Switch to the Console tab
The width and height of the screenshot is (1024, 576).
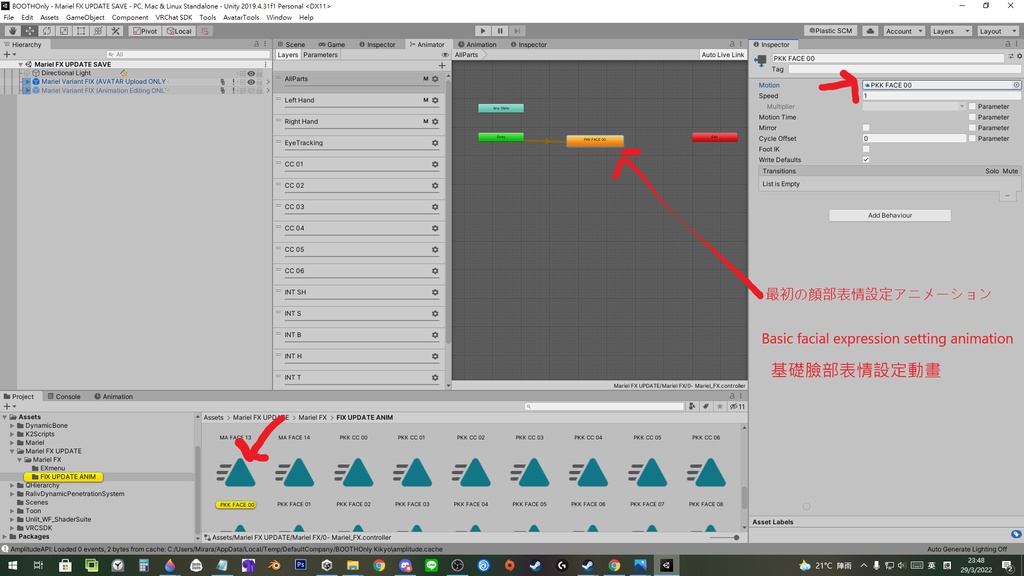point(63,396)
